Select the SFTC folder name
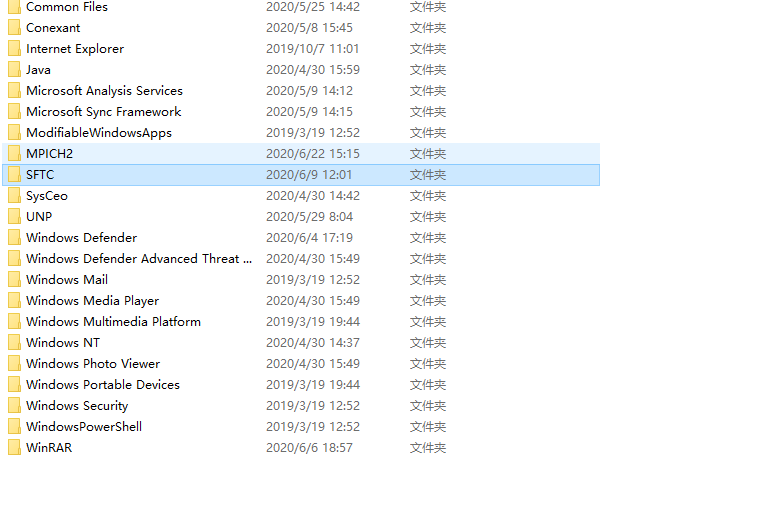The height and width of the screenshot is (506, 764). [x=40, y=175]
